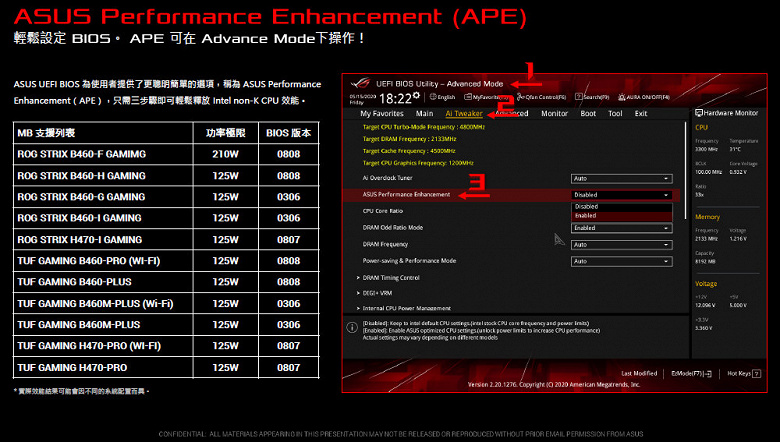This screenshot has width=780, height=442.
Task: Click ROG STRIX B460-I GAMING row
Action: tap(166, 218)
